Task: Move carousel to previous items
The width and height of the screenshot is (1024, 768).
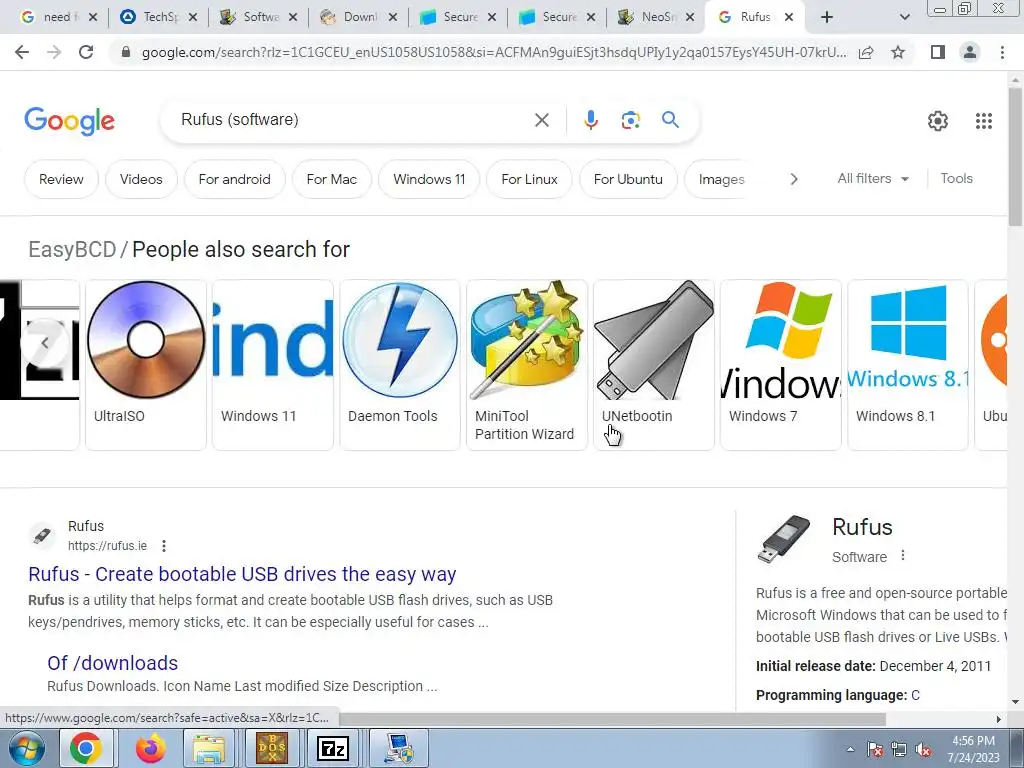Action: pyautogui.click(x=44, y=342)
